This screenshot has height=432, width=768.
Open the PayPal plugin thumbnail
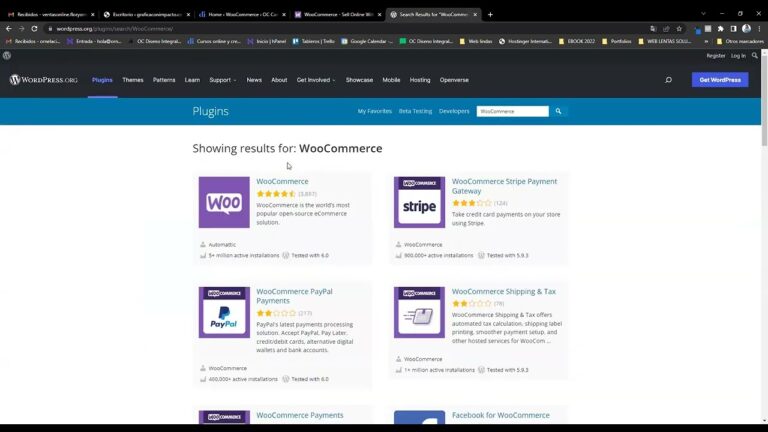[x=224, y=312]
